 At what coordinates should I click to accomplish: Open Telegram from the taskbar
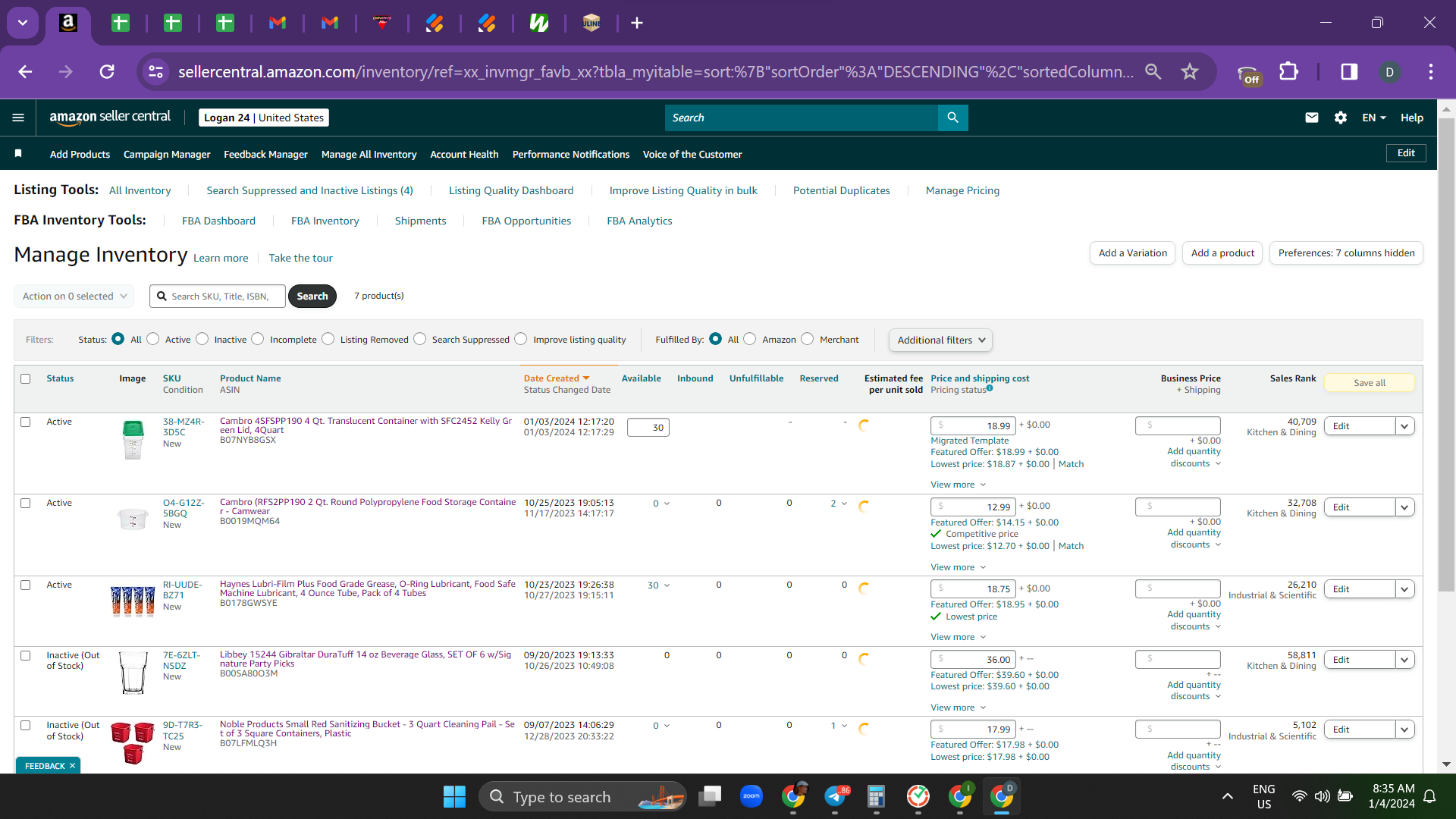point(835,796)
